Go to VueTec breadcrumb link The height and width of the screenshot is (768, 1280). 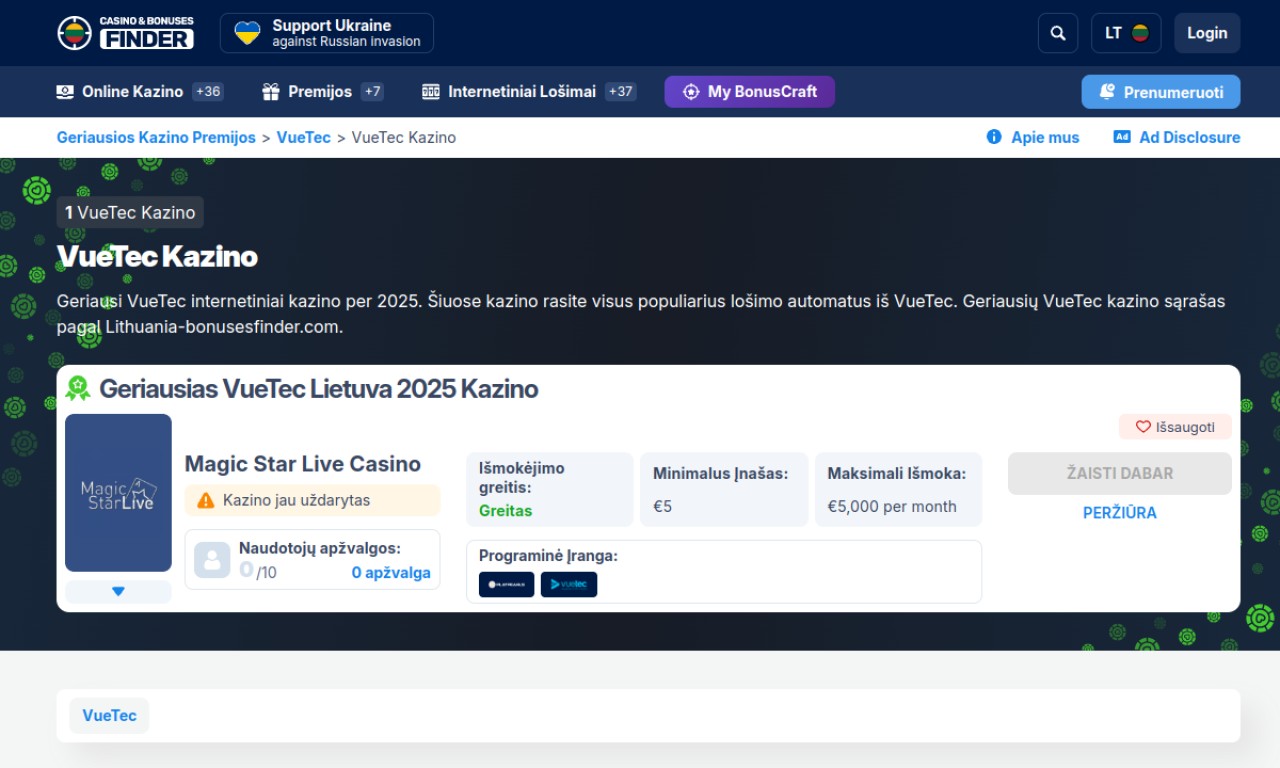point(304,138)
